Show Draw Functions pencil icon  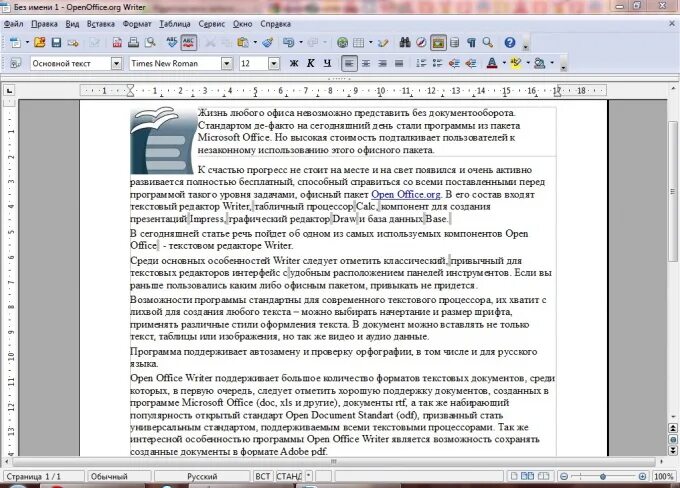coord(383,43)
